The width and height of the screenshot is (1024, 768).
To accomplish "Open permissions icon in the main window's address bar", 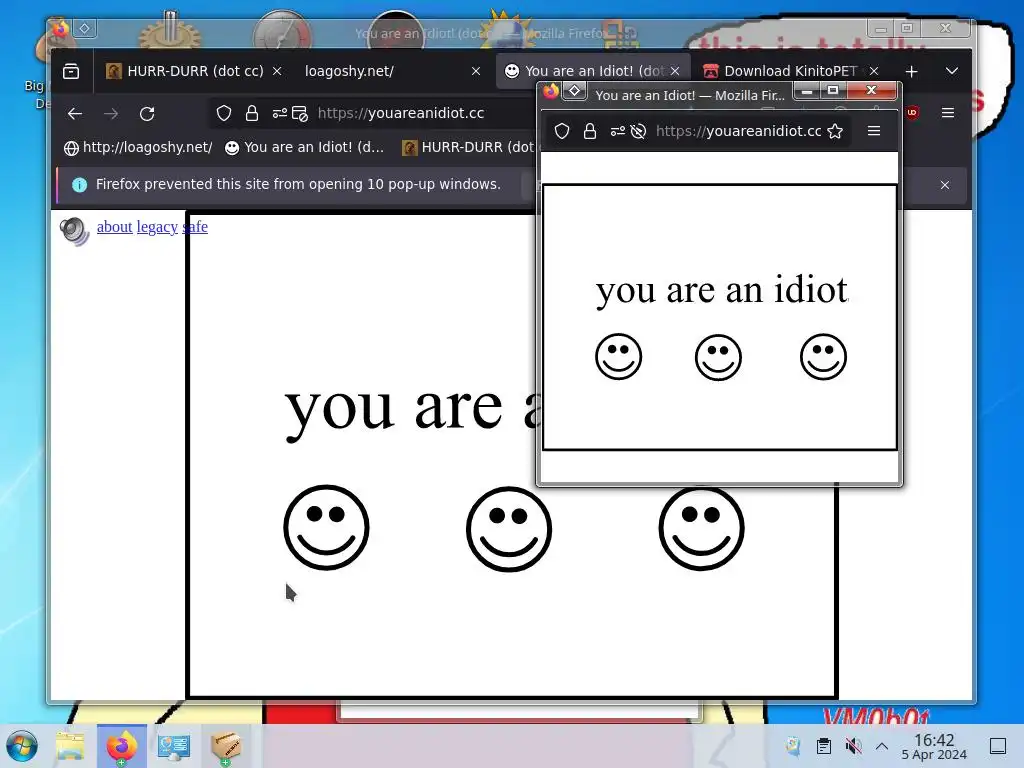I will click(x=280, y=114).
